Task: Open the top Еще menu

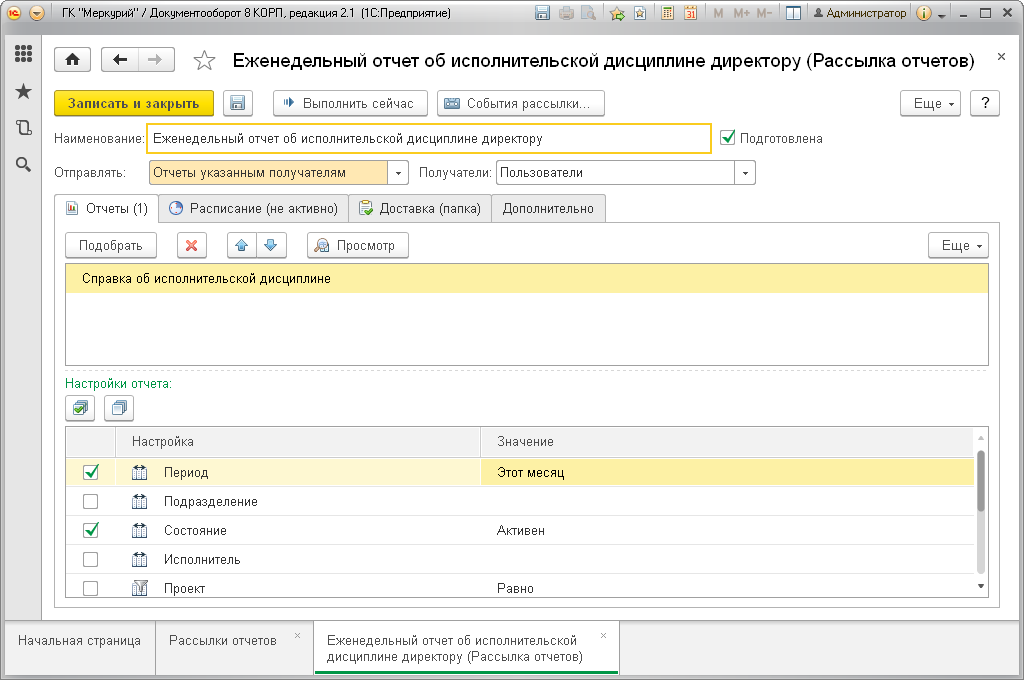Action: pyautogui.click(x=930, y=103)
